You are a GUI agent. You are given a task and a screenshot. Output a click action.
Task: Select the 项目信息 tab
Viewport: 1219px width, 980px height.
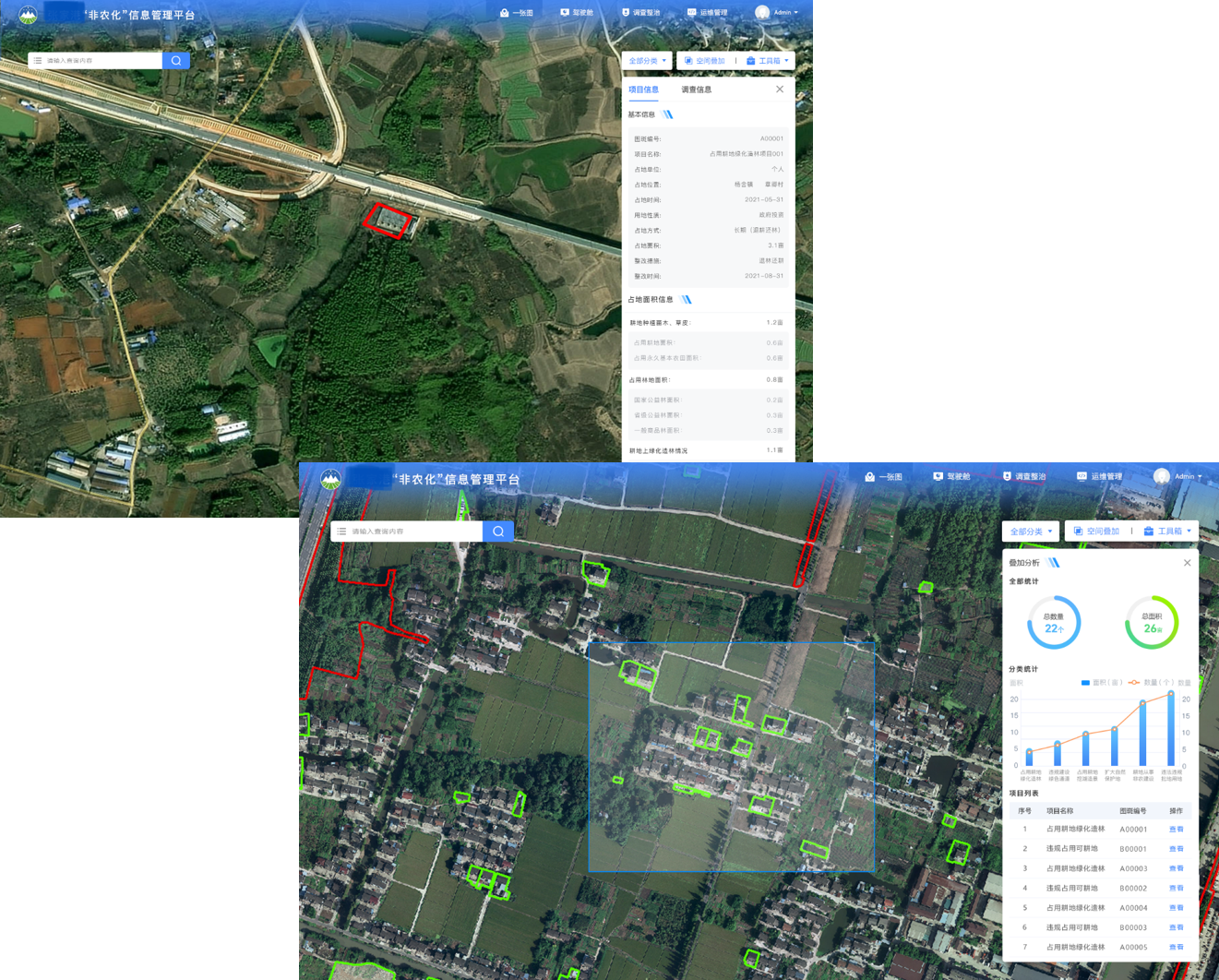tap(643, 90)
